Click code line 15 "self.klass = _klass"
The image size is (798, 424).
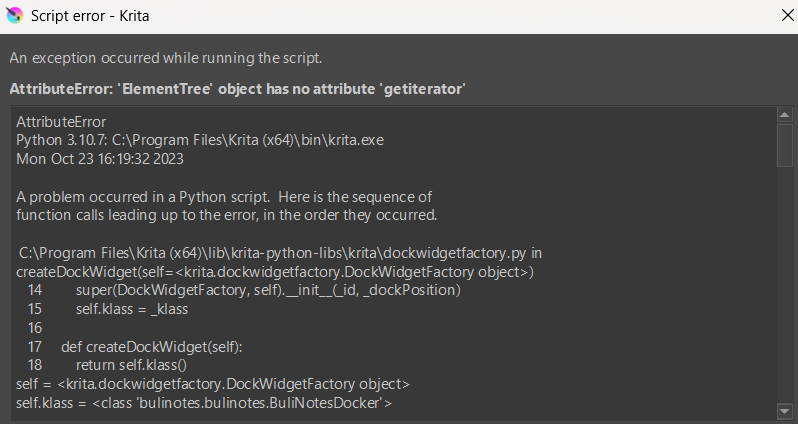coord(132,309)
